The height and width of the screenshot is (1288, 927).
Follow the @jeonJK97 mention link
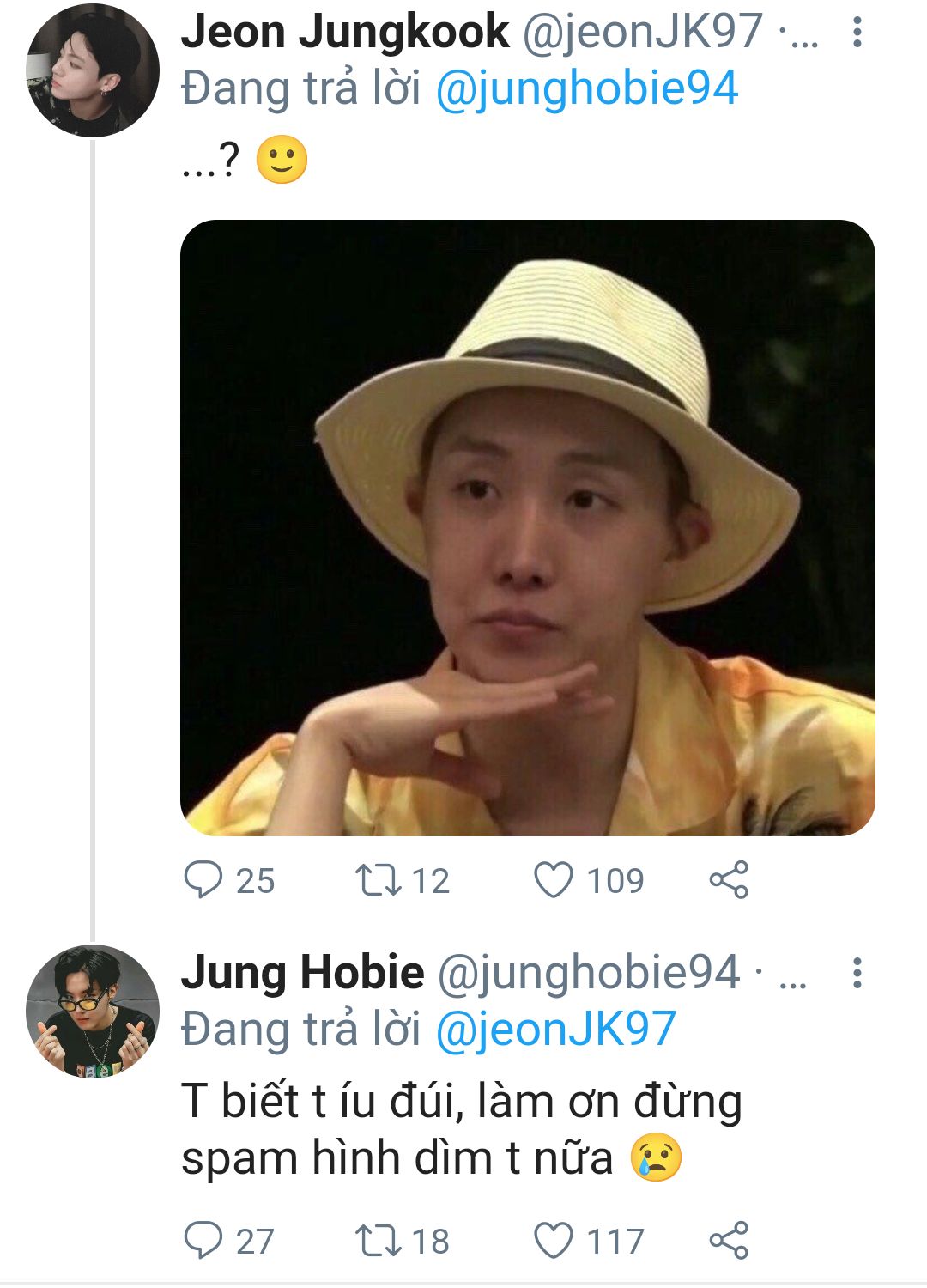coord(556,1030)
